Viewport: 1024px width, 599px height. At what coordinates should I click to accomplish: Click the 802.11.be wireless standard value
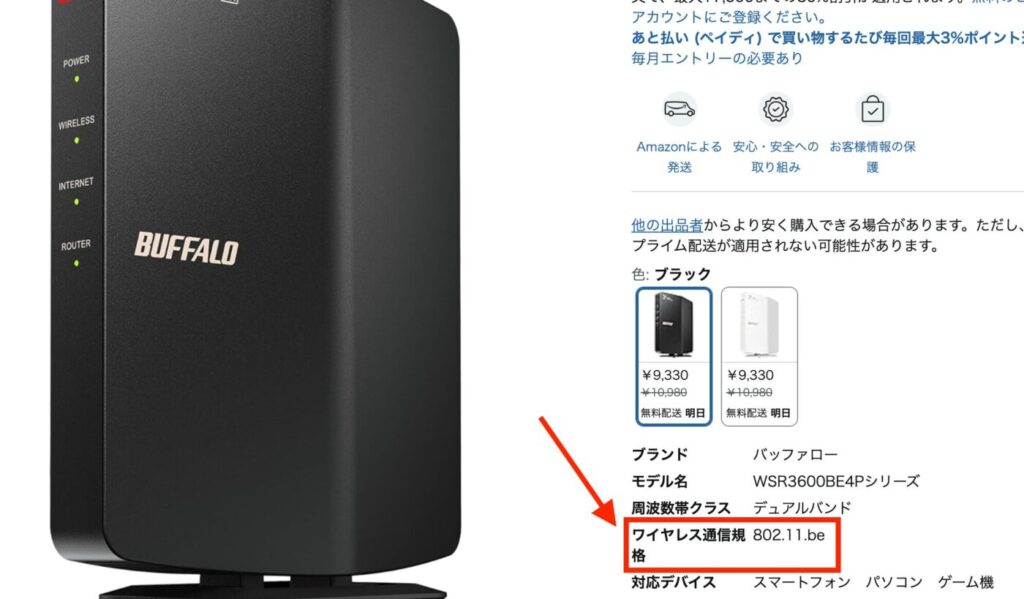pyautogui.click(x=789, y=535)
